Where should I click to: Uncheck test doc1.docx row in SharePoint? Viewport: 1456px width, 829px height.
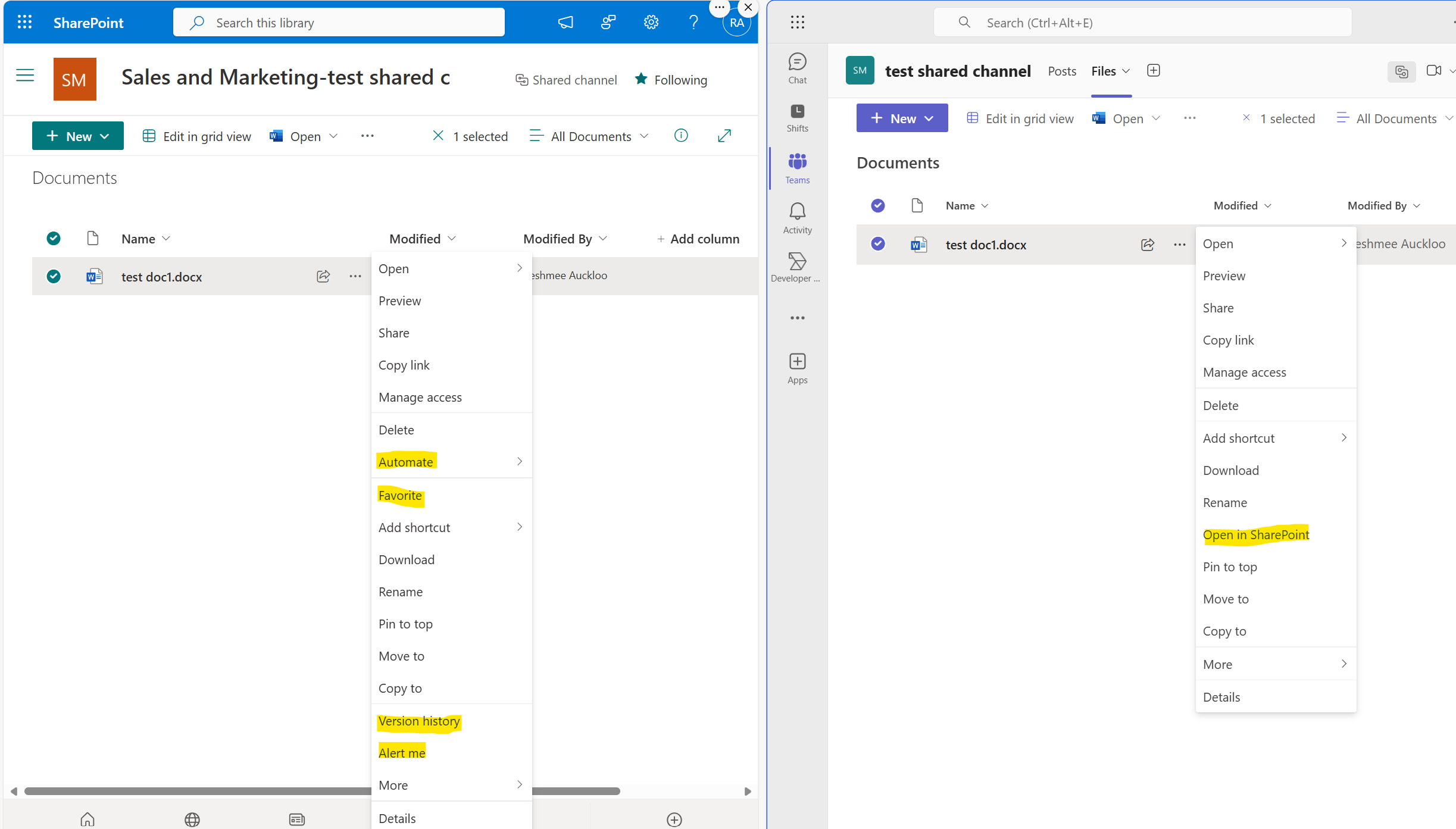(x=54, y=276)
